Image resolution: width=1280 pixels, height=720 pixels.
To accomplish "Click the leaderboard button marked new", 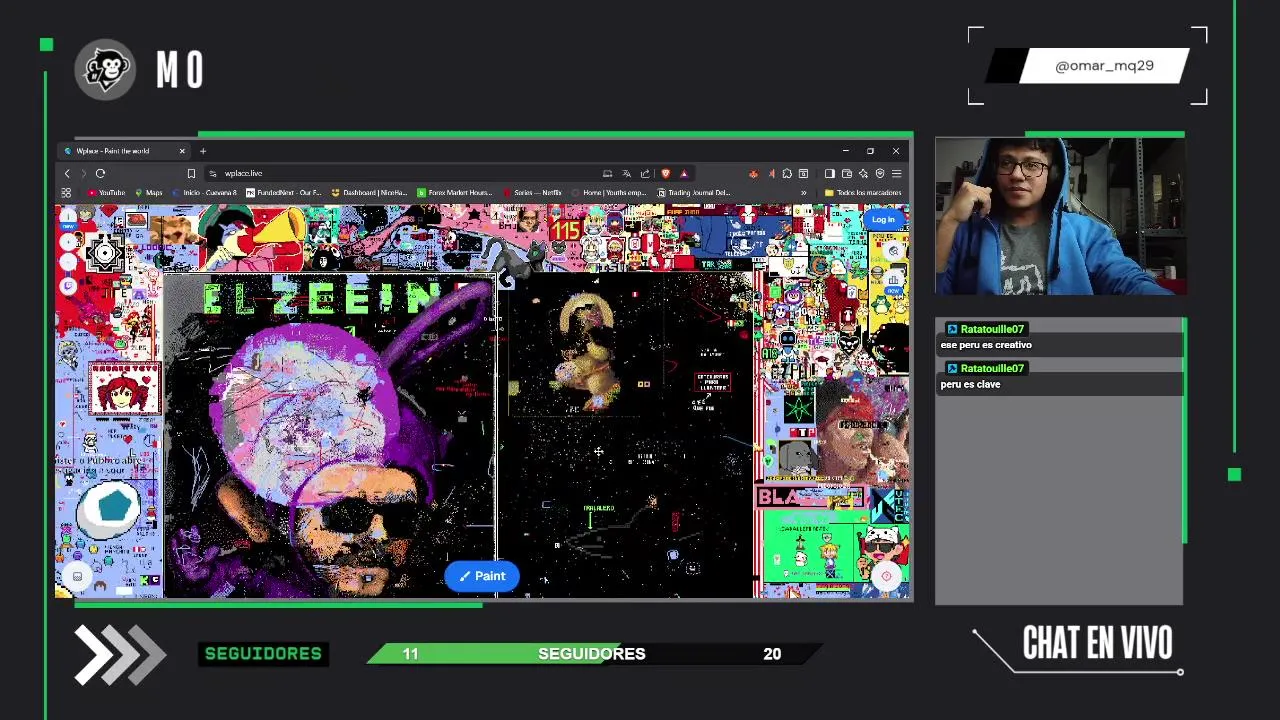I will coord(894,282).
